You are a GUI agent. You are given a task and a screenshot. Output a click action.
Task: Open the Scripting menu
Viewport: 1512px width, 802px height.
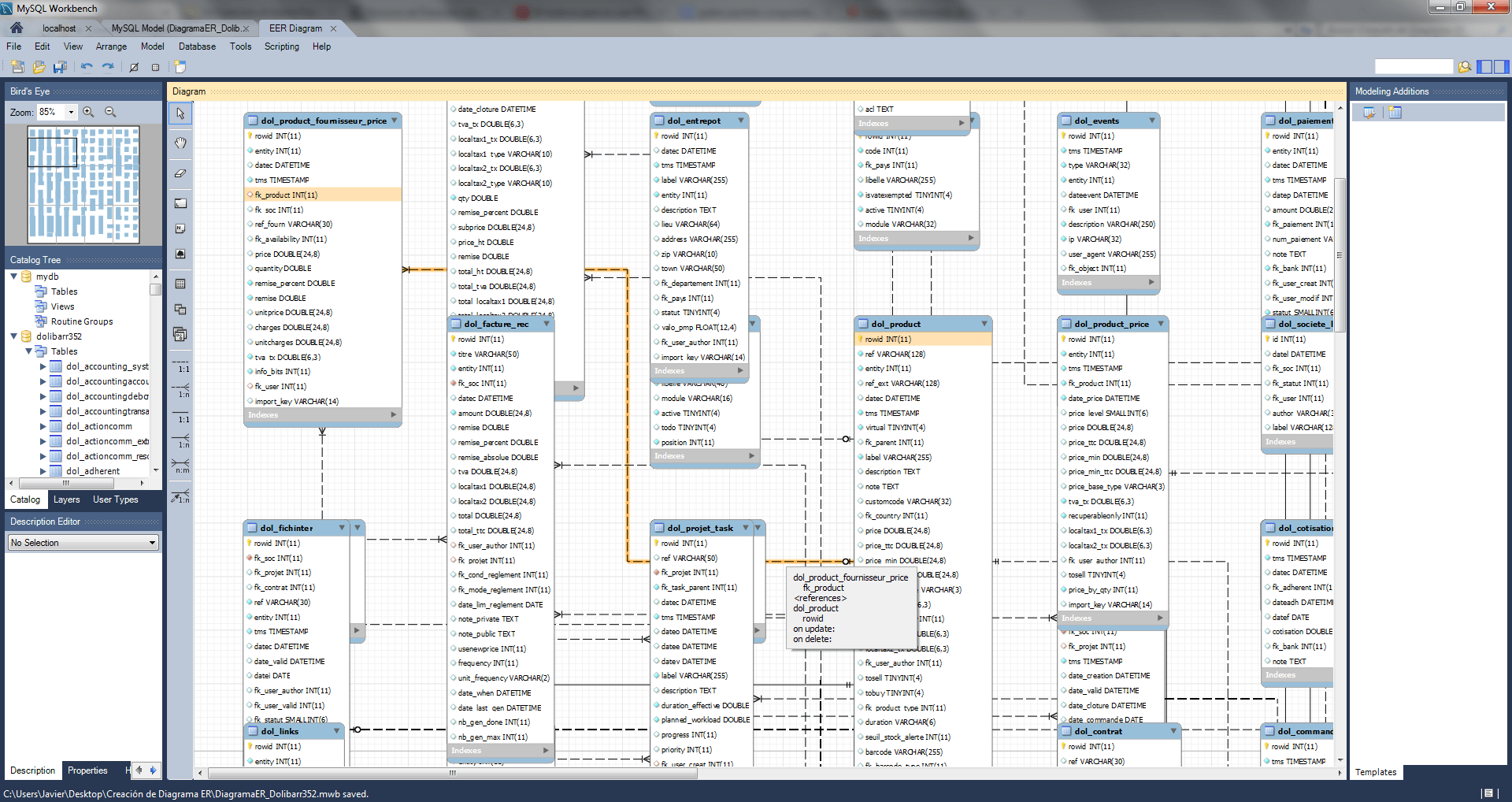pos(281,46)
